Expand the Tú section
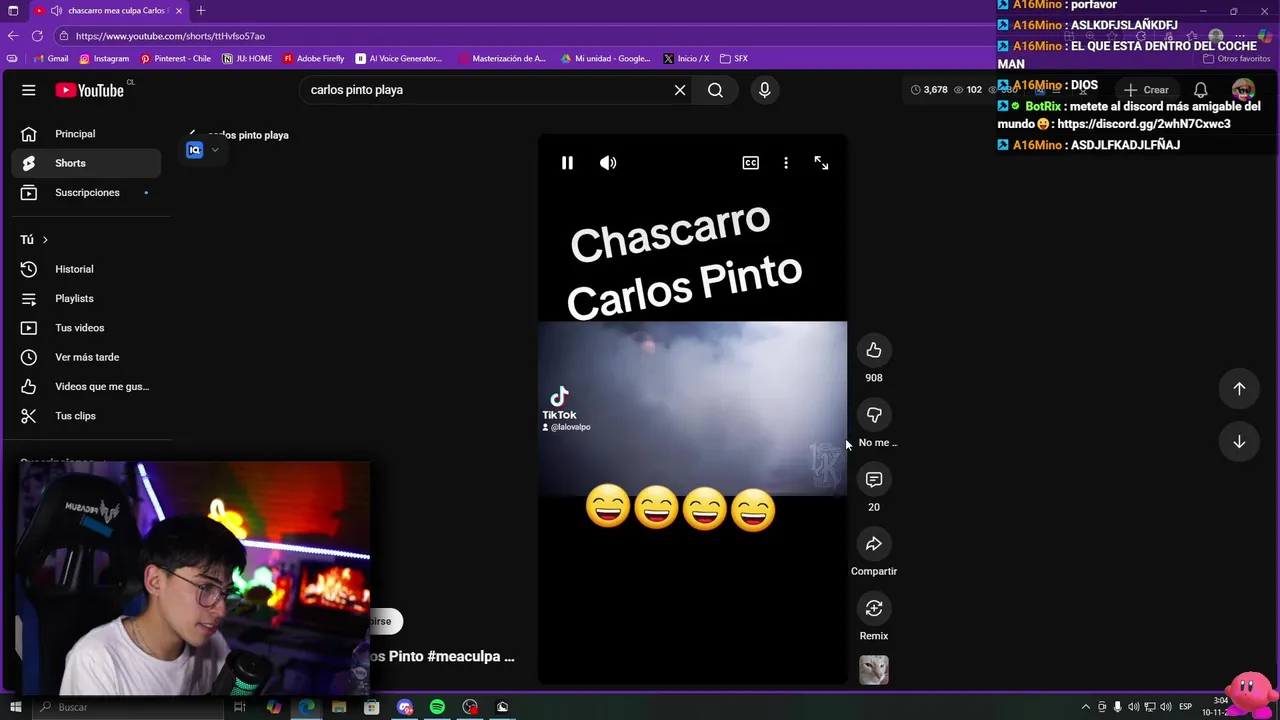This screenshot has height=720, width=1280. pos(34,240)
